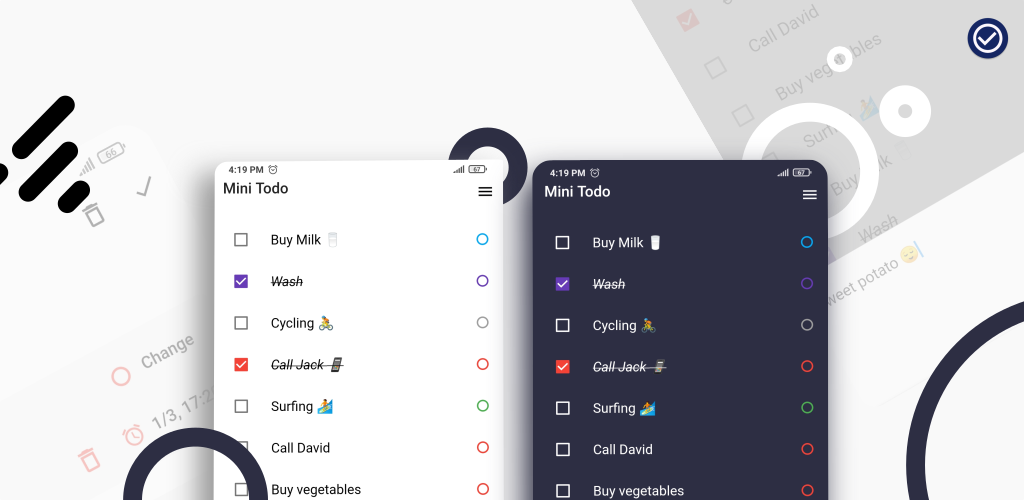Click the Mini Todo title in light phone

pyautogui.click(x=255, y=189)
